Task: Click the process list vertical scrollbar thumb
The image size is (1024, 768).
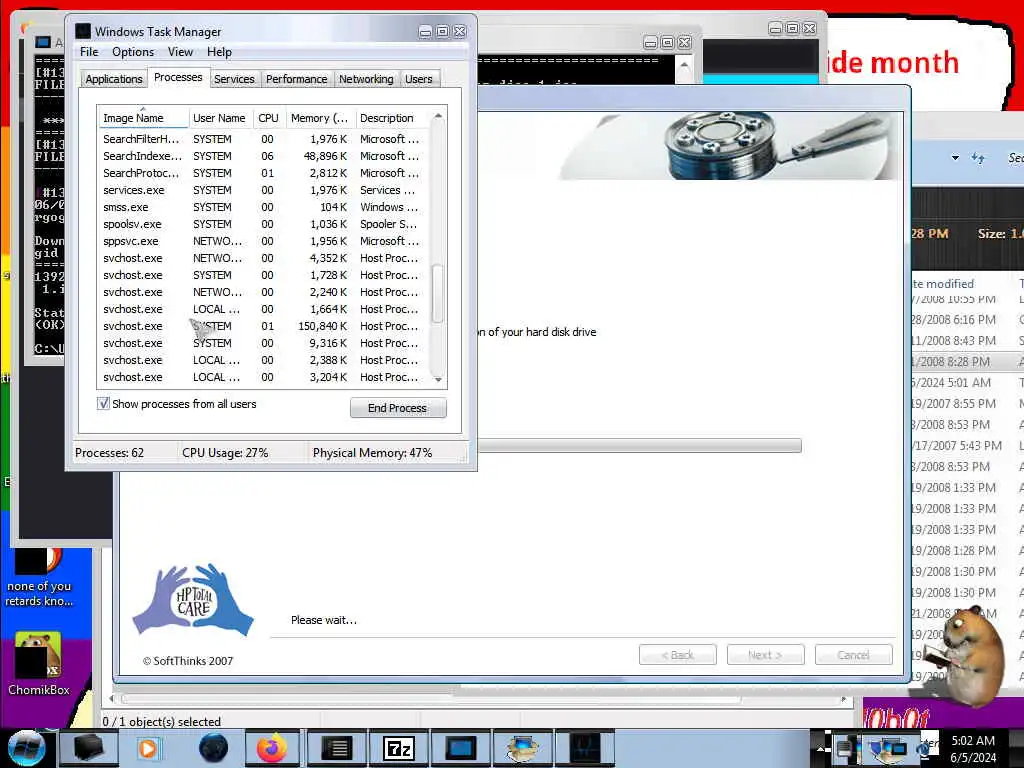Action: [438, 293]
